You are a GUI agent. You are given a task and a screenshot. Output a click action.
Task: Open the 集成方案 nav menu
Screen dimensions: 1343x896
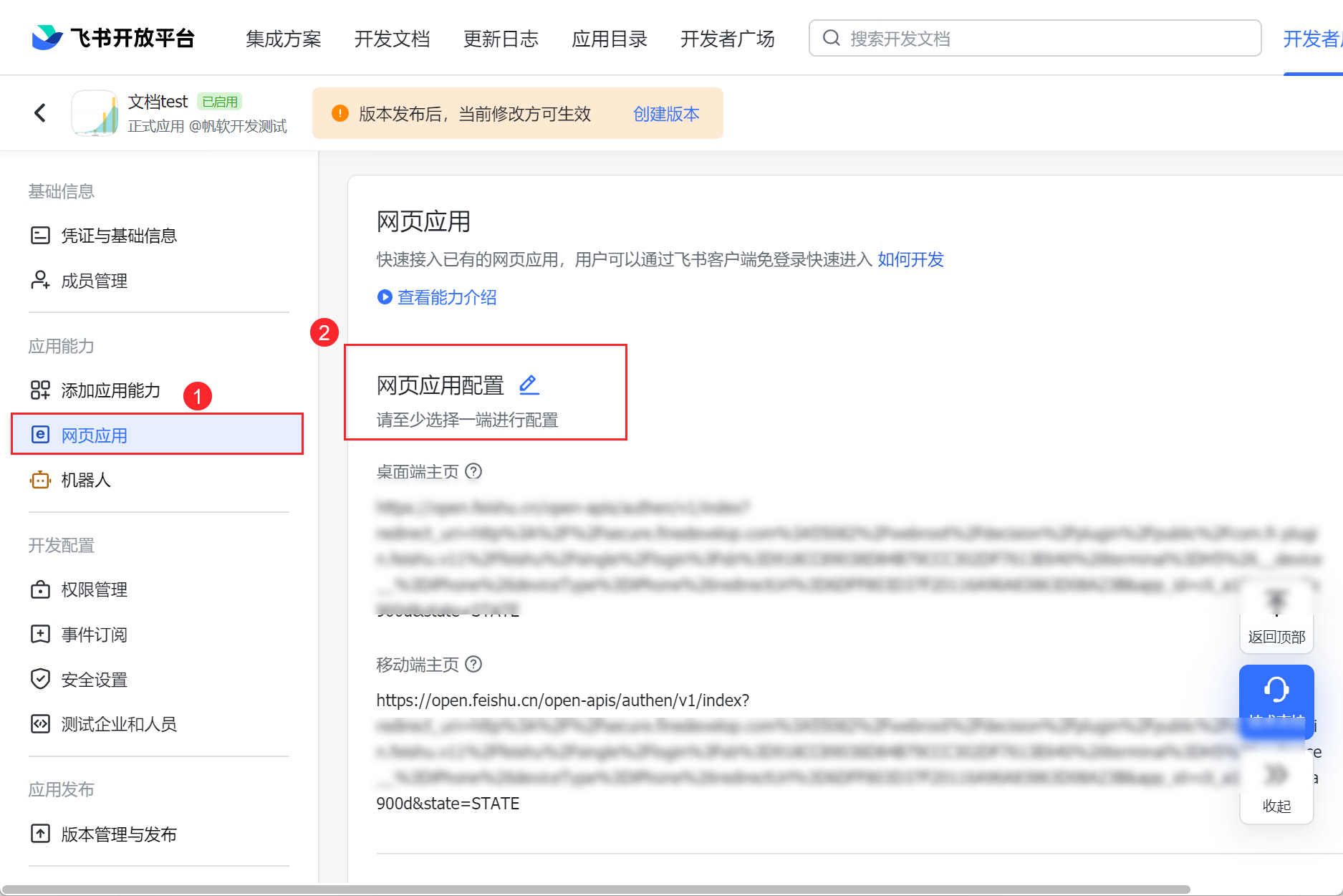point(284,39)
